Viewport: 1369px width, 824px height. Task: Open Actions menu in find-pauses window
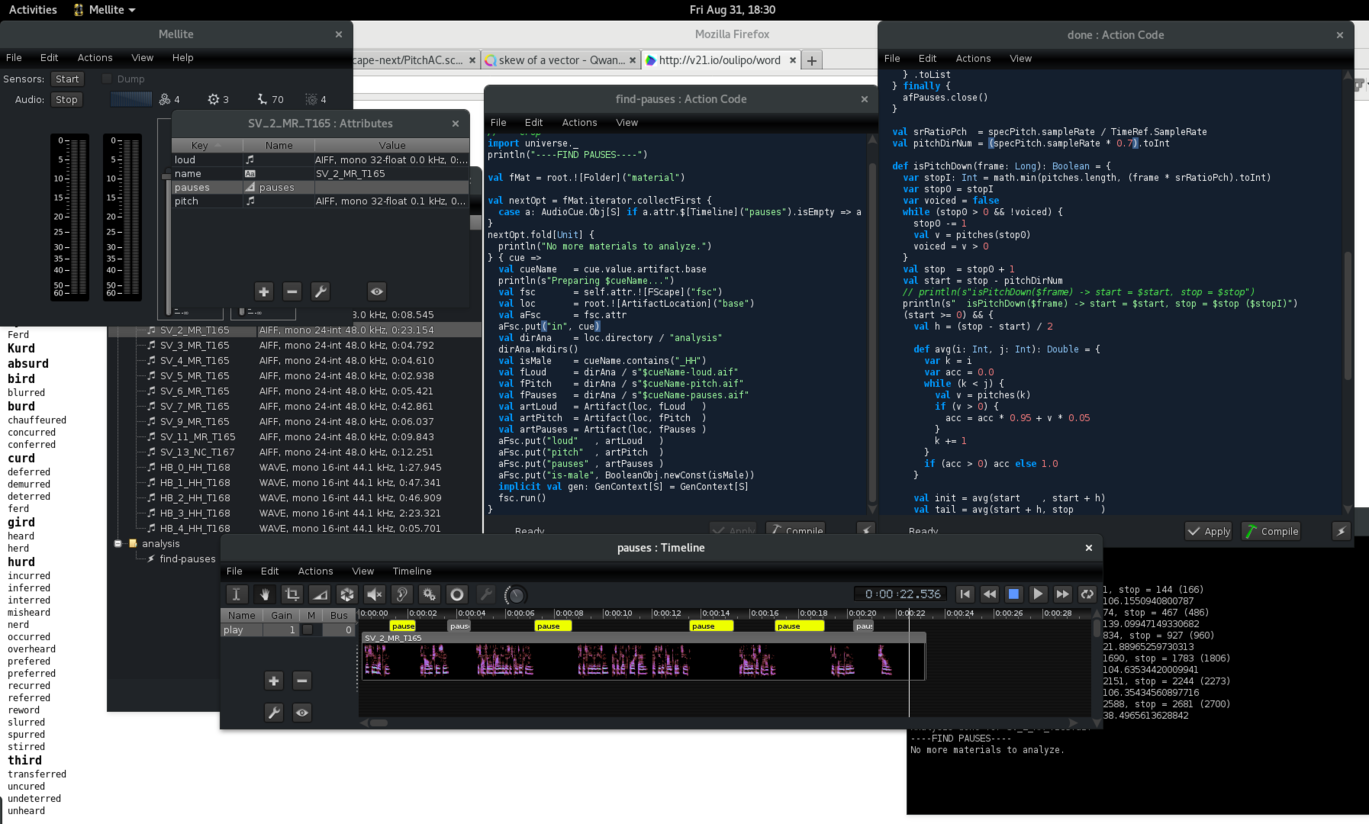[579, 122]
